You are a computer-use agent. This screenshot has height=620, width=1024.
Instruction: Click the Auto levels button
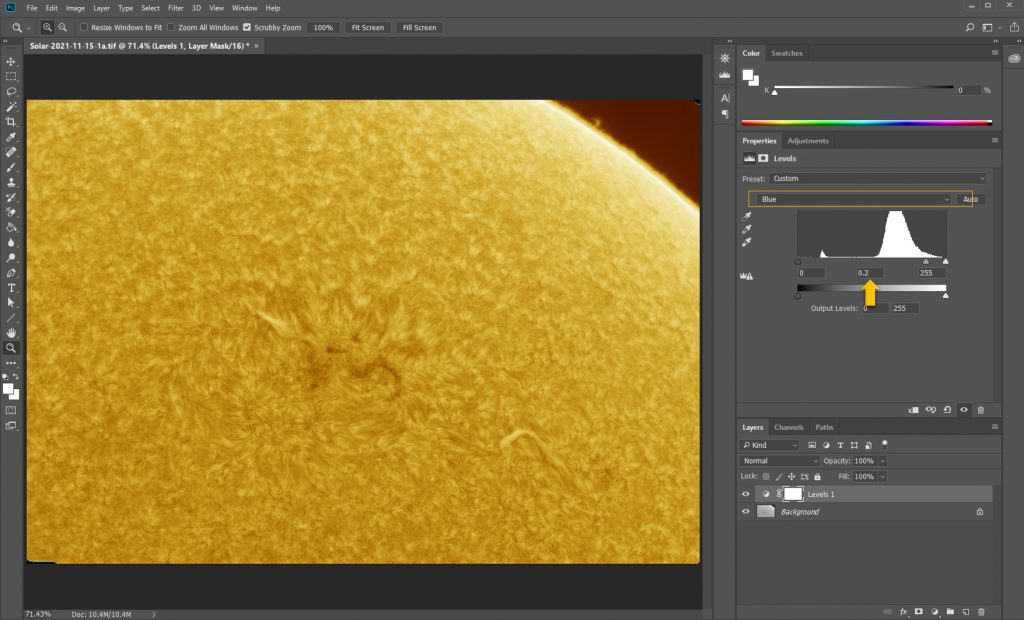(969, 199)
